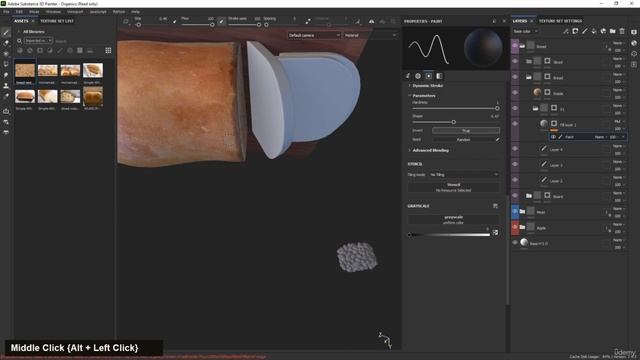
Task: Click the Invert True button
Action: click(466, 131)
